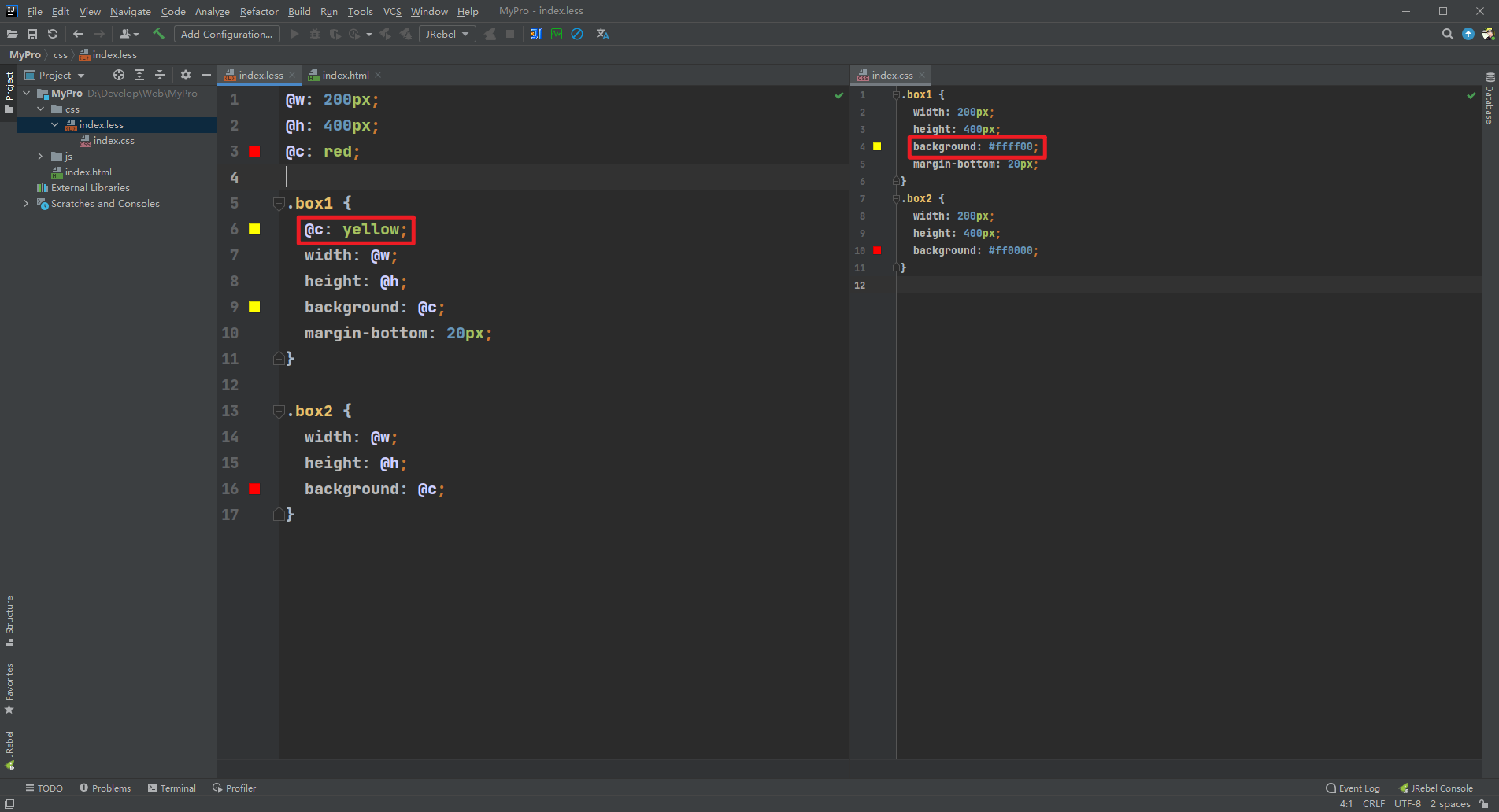Open the user icon dropdown in toolbar

pos(129,34)
